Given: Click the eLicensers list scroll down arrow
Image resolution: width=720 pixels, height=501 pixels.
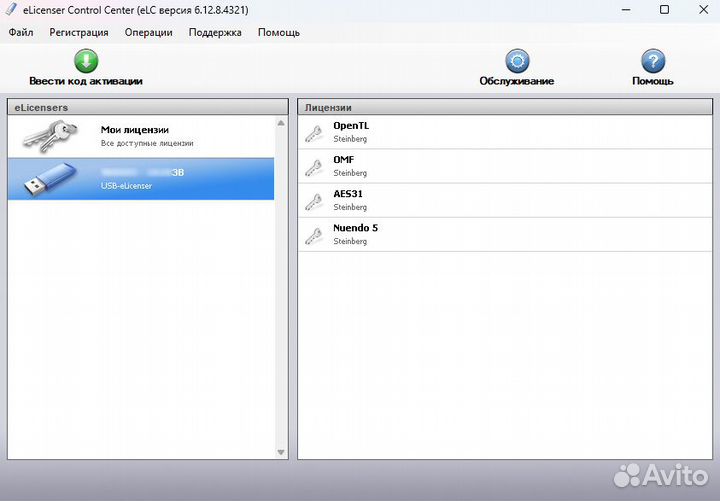Looking at the screenshot, I should pos(281,452).
